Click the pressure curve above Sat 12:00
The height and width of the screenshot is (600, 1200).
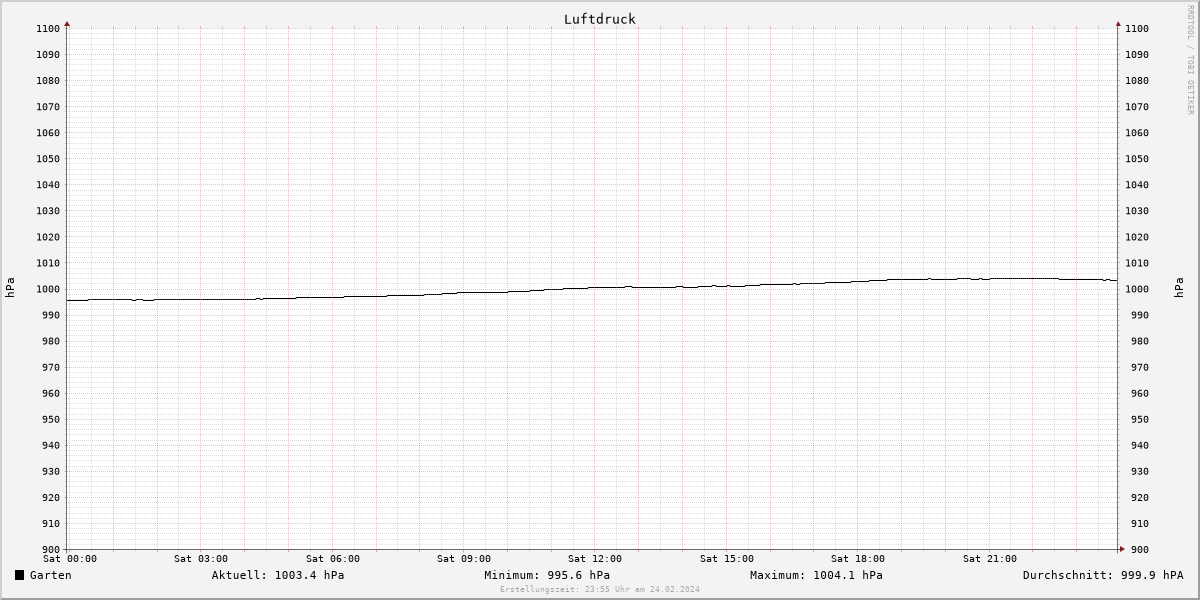coord(595,288)
